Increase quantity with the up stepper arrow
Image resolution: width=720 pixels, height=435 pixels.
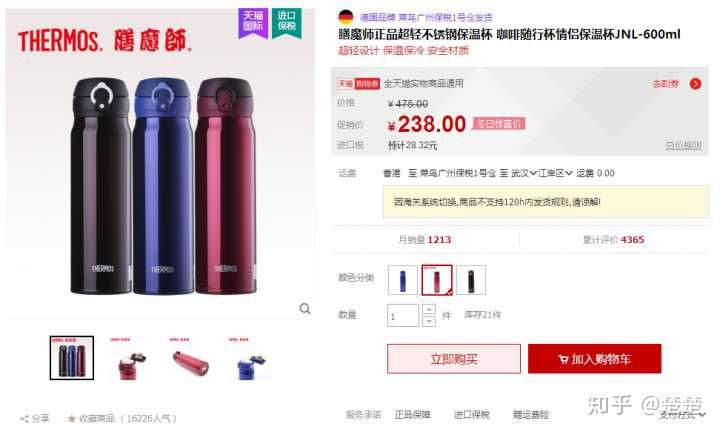pos(428,310)
